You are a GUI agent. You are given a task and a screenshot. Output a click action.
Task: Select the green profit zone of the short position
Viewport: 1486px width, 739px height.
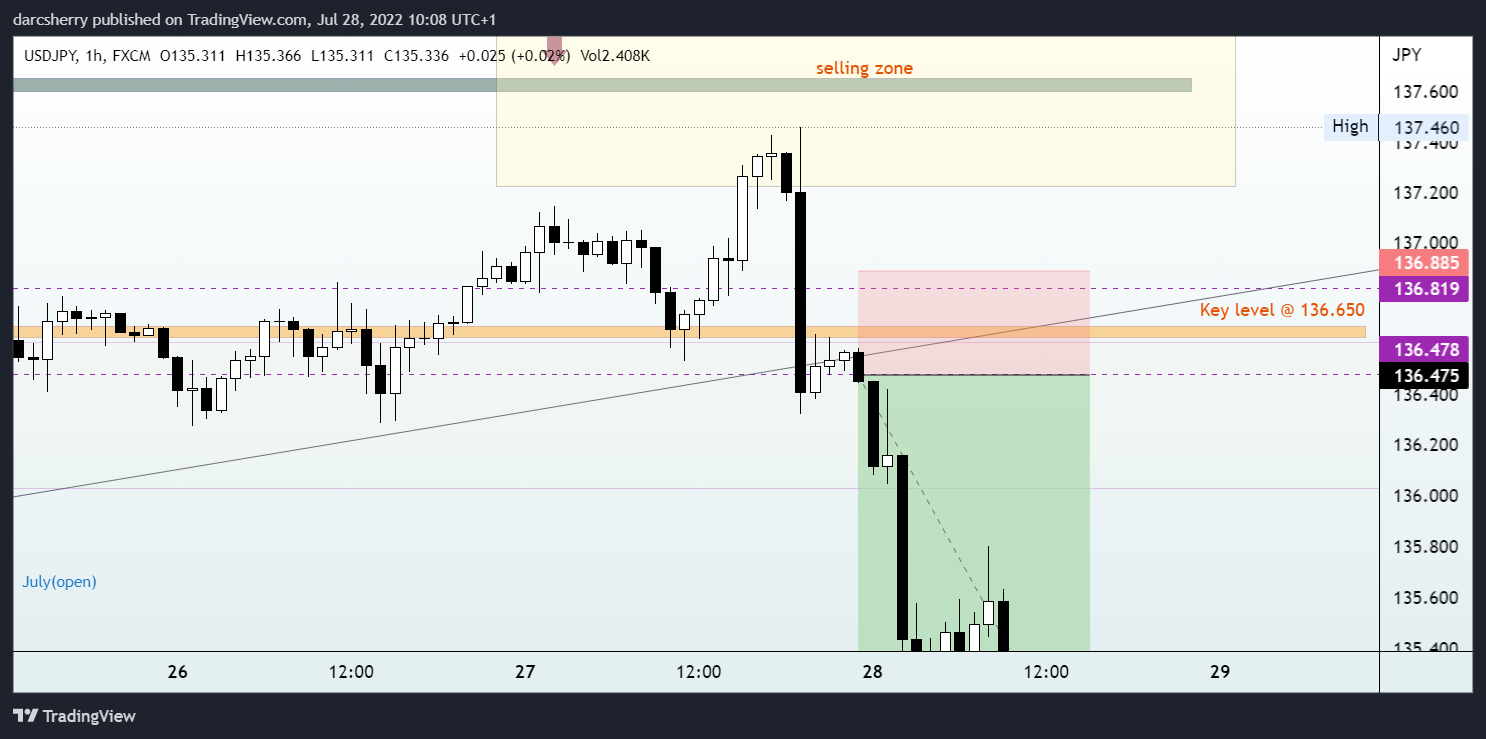pyautogui.click(x=973, y=513)
